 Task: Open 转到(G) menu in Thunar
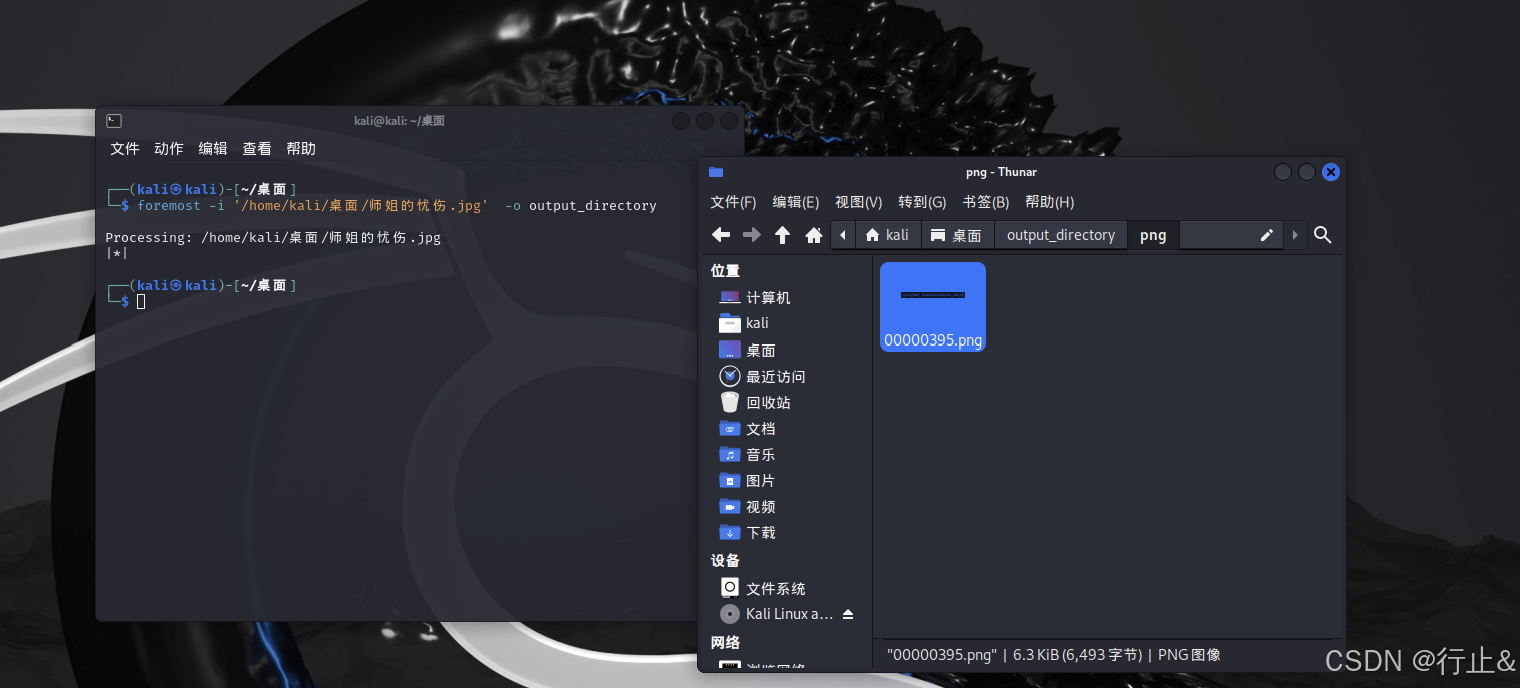922,202
